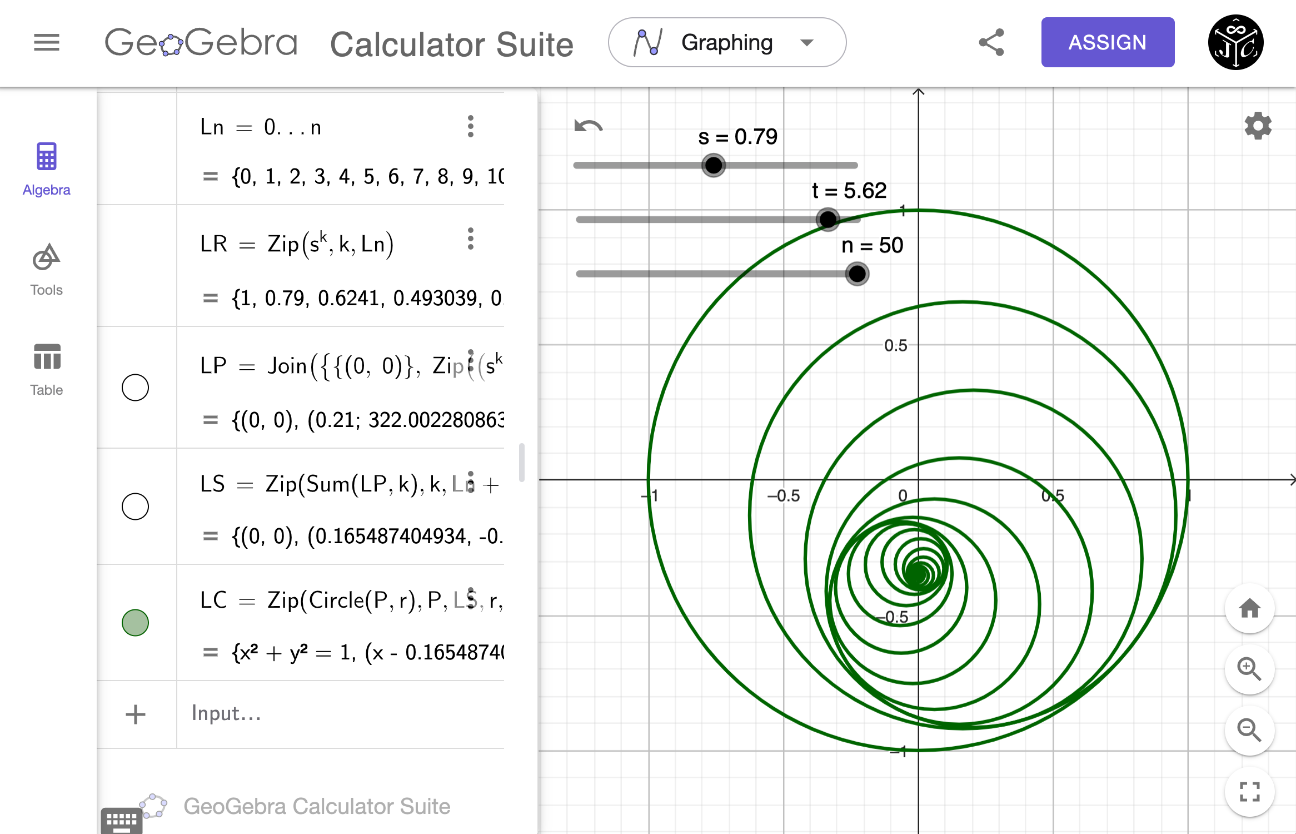
Task: Click the ASSIGN button
Action: click(1107, 43)
